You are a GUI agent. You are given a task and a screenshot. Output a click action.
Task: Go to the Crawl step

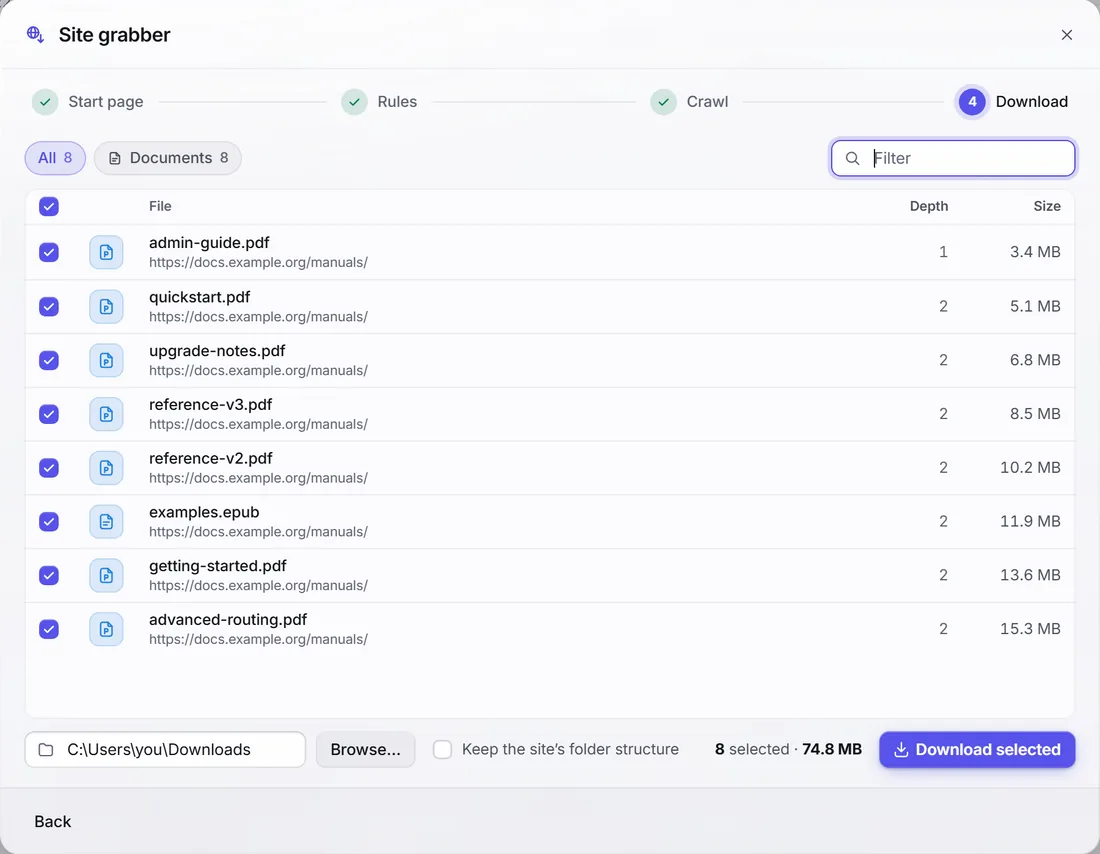point(707,102)
